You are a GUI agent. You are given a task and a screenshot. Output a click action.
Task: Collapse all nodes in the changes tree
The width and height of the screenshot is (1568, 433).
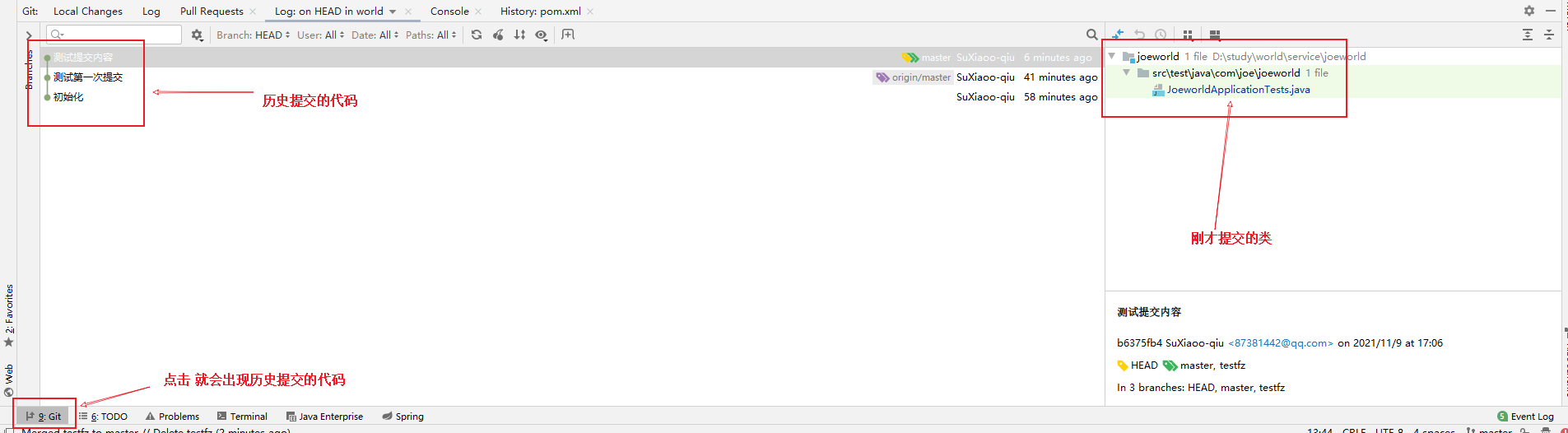(x=1549, y=35)
